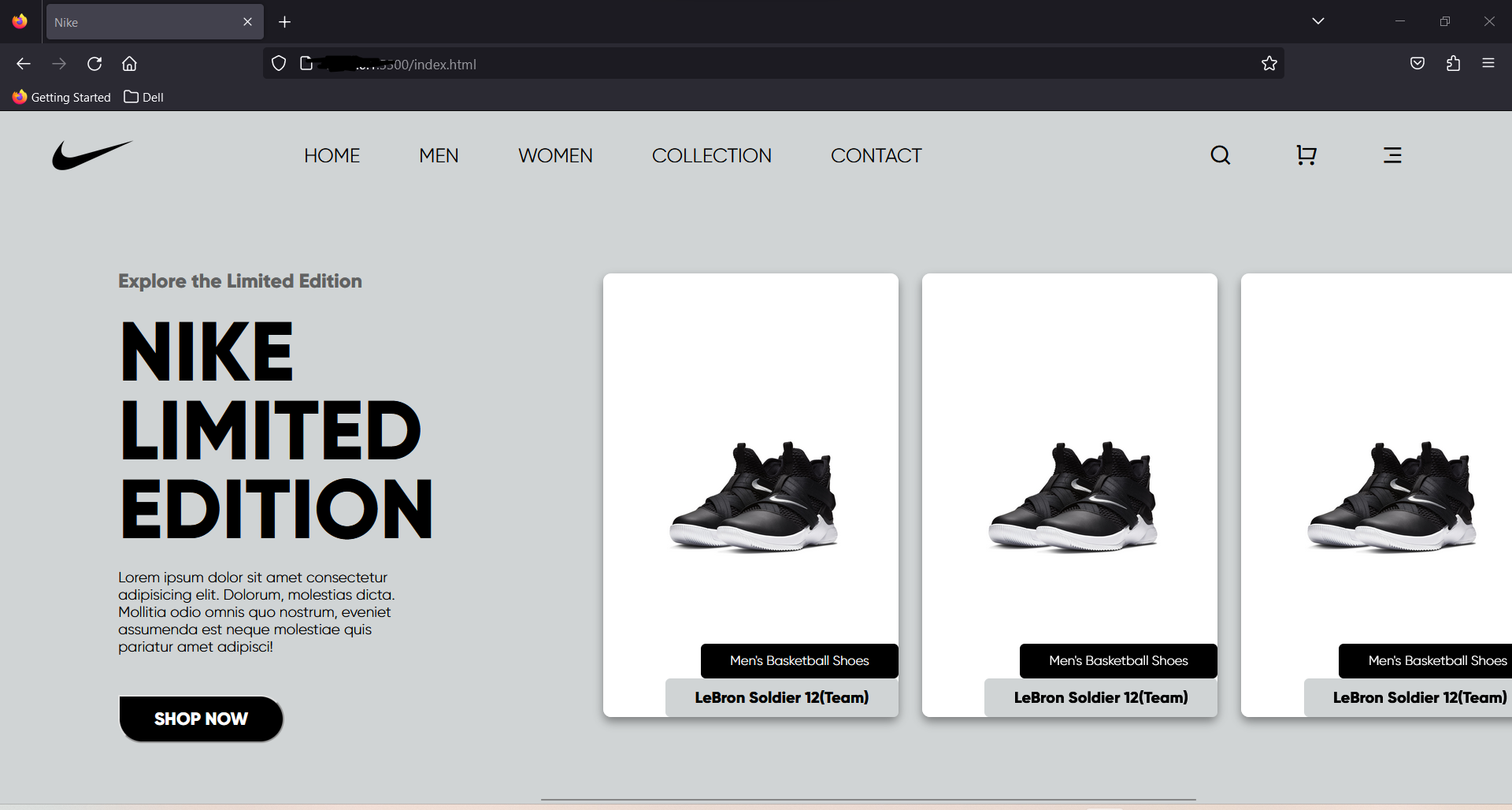Click the SHOP NOW button
Viewport: 1512px width, 810px height.
200,719
